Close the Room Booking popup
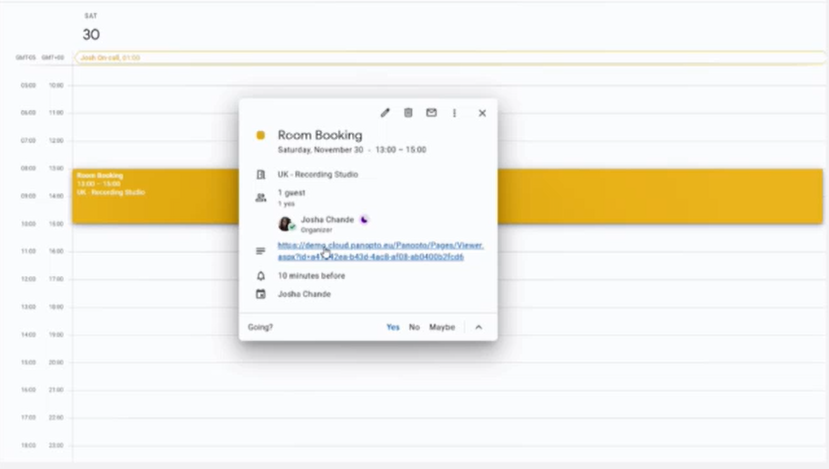Image resolution: width=829 pixels, height=469 pixels. [x=482, y=113]
